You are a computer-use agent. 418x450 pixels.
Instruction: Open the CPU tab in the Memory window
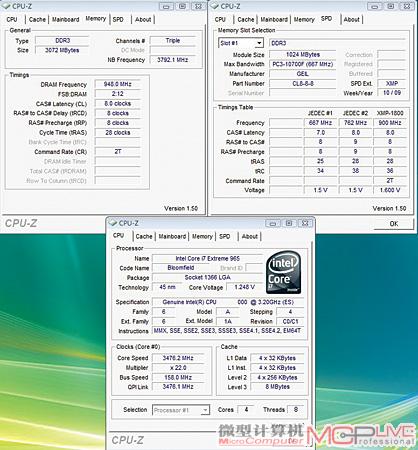[x=12, y=19]
